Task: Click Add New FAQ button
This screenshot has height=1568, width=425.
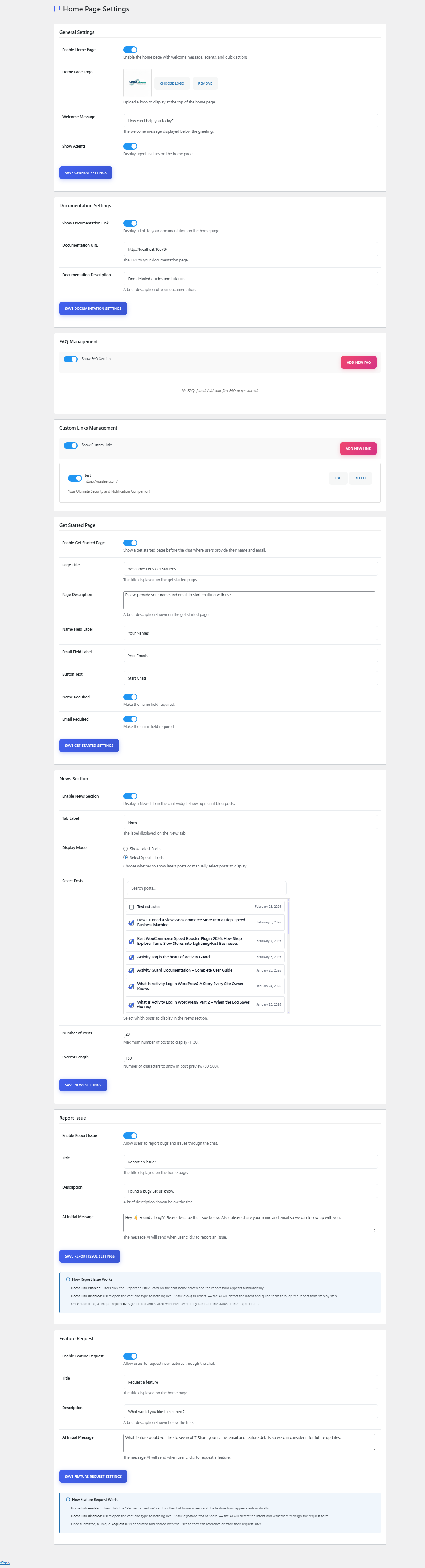Action: [359, 362]
